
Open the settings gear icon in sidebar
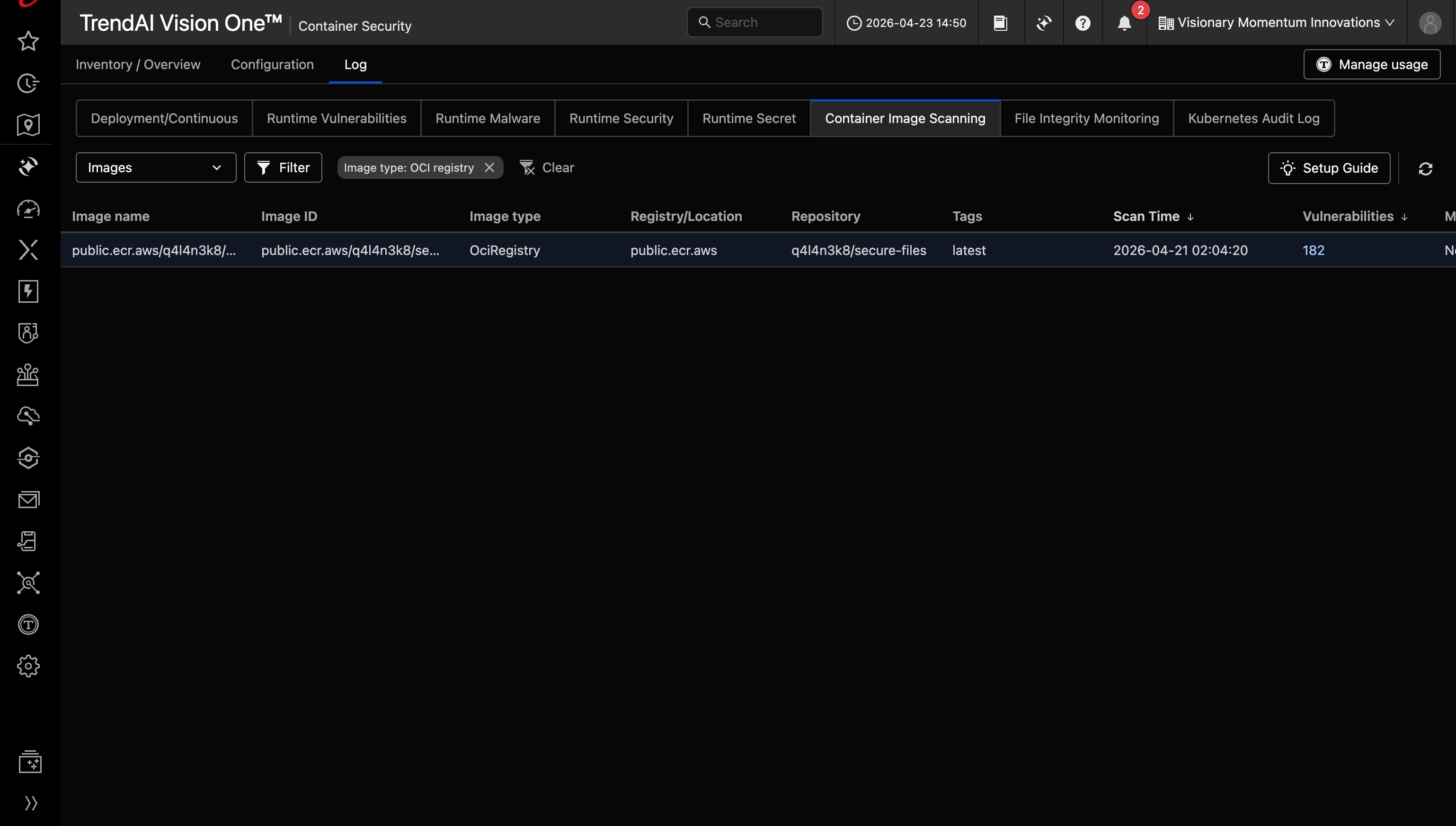point(28,666)
